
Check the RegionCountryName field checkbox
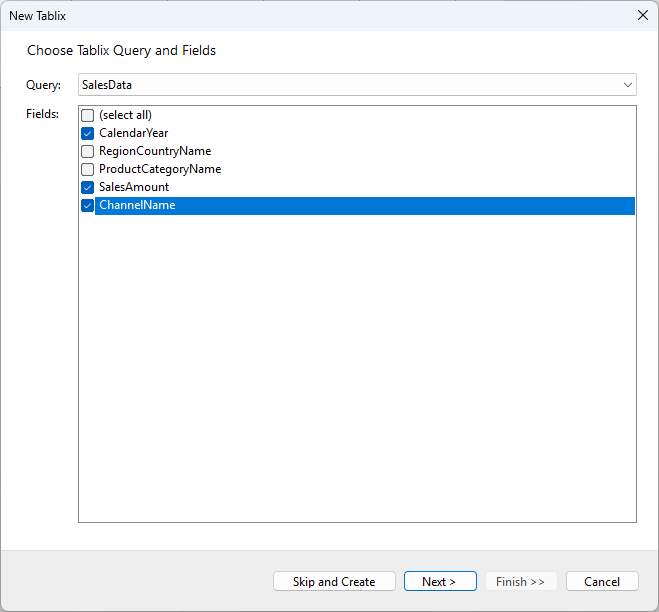click(x=87, y=151)
